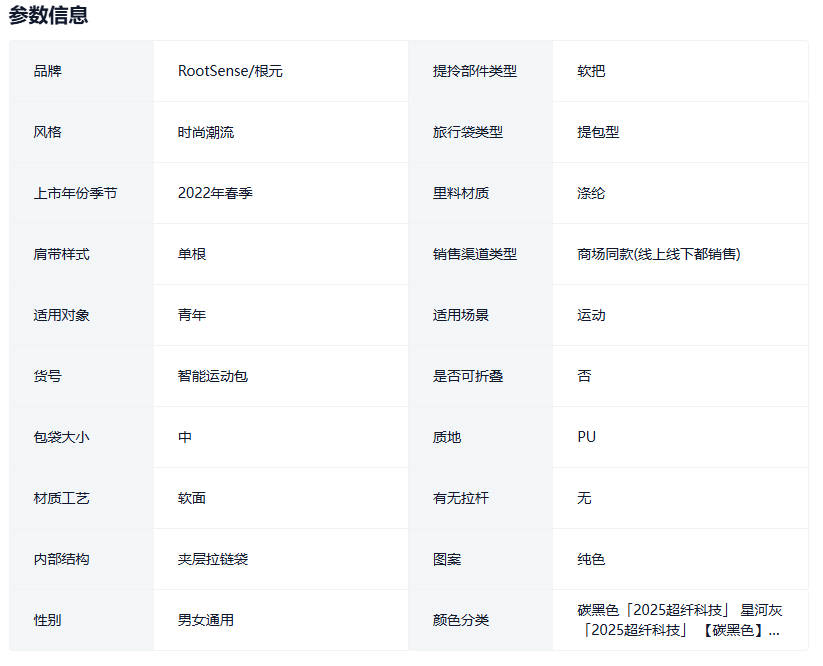Click 商场同款(线上线下都销售) sales channel value

[658, 254]
